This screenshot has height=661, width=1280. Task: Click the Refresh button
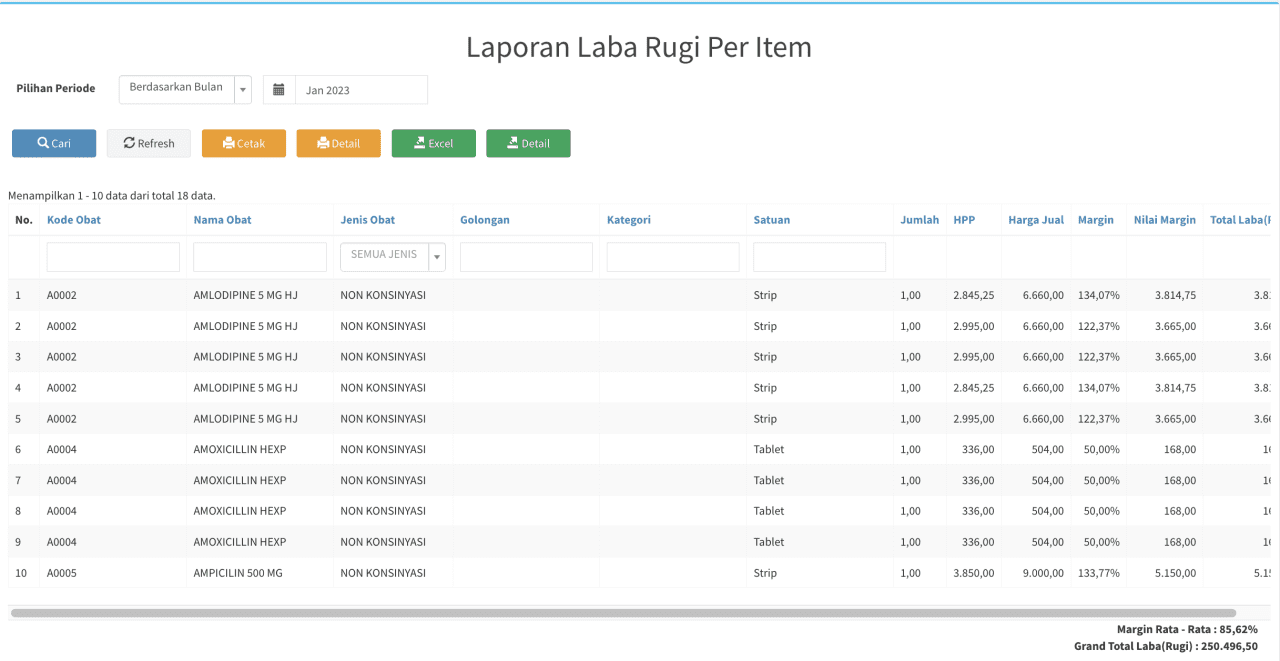click(149, 143)
